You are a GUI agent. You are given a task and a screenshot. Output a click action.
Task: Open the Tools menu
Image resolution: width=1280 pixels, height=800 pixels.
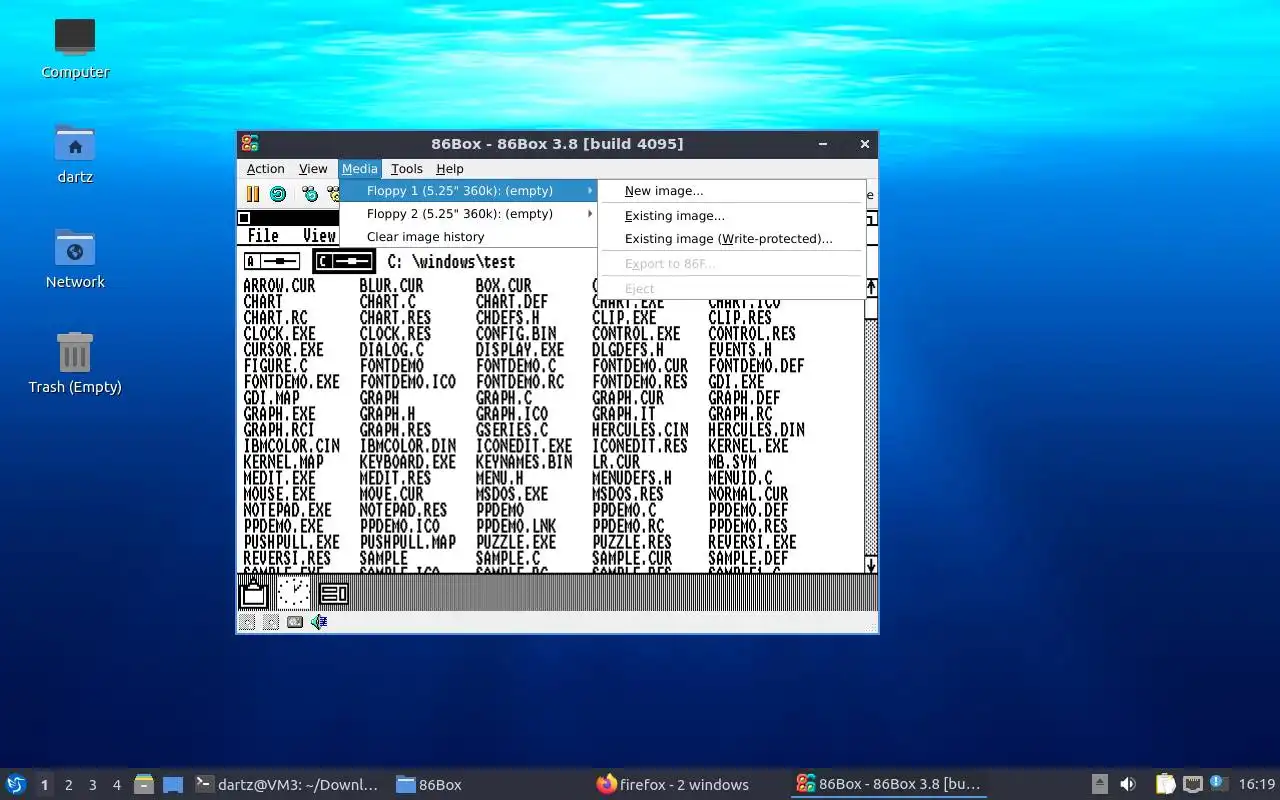(407, 168)
